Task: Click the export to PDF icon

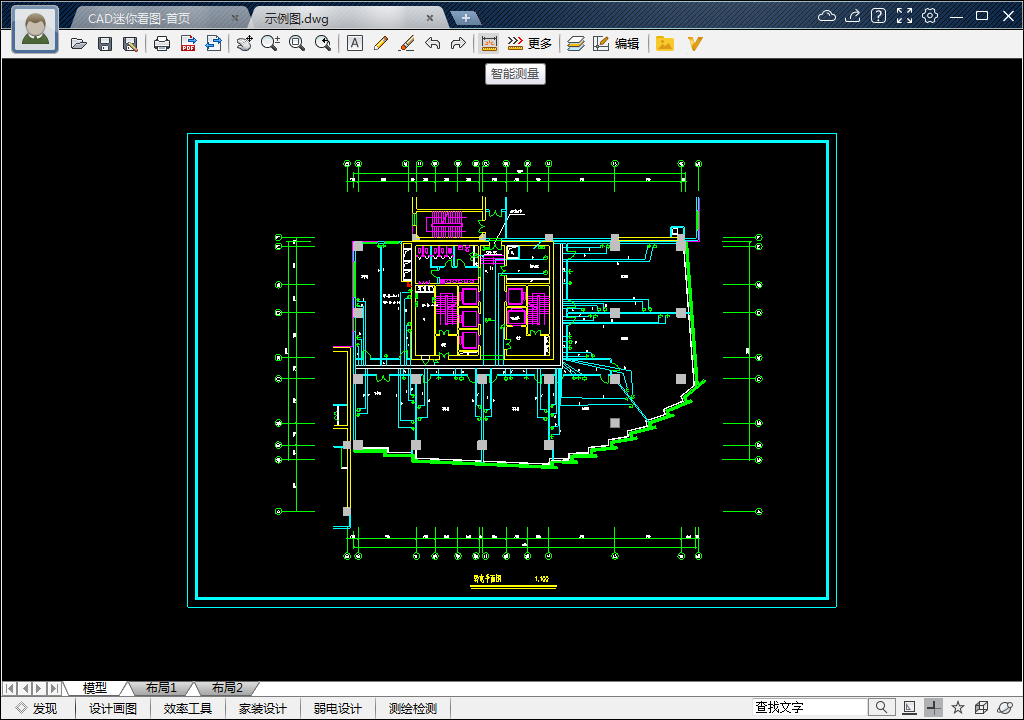Action: 187,43
